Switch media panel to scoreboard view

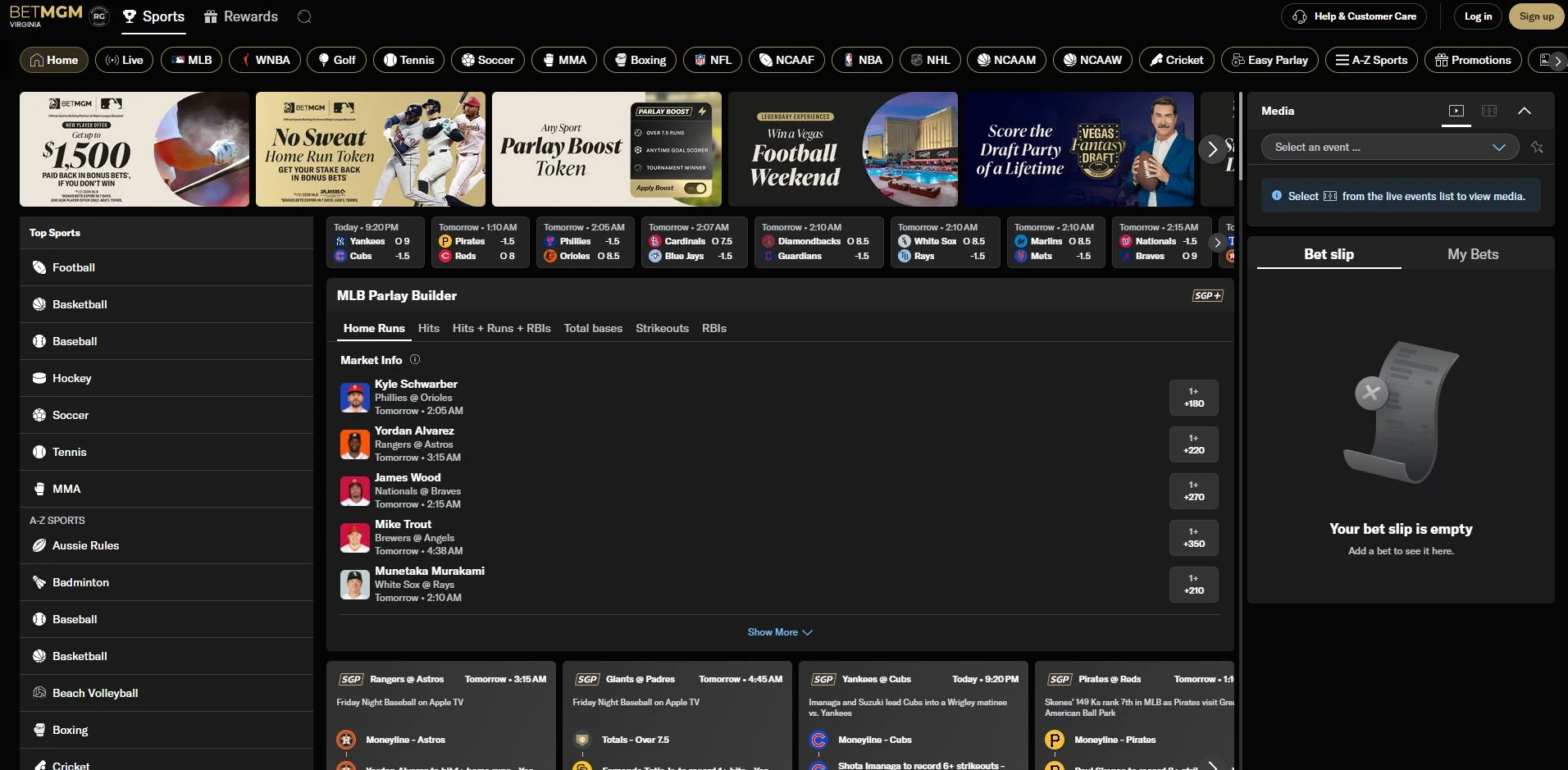point(1489,111)
